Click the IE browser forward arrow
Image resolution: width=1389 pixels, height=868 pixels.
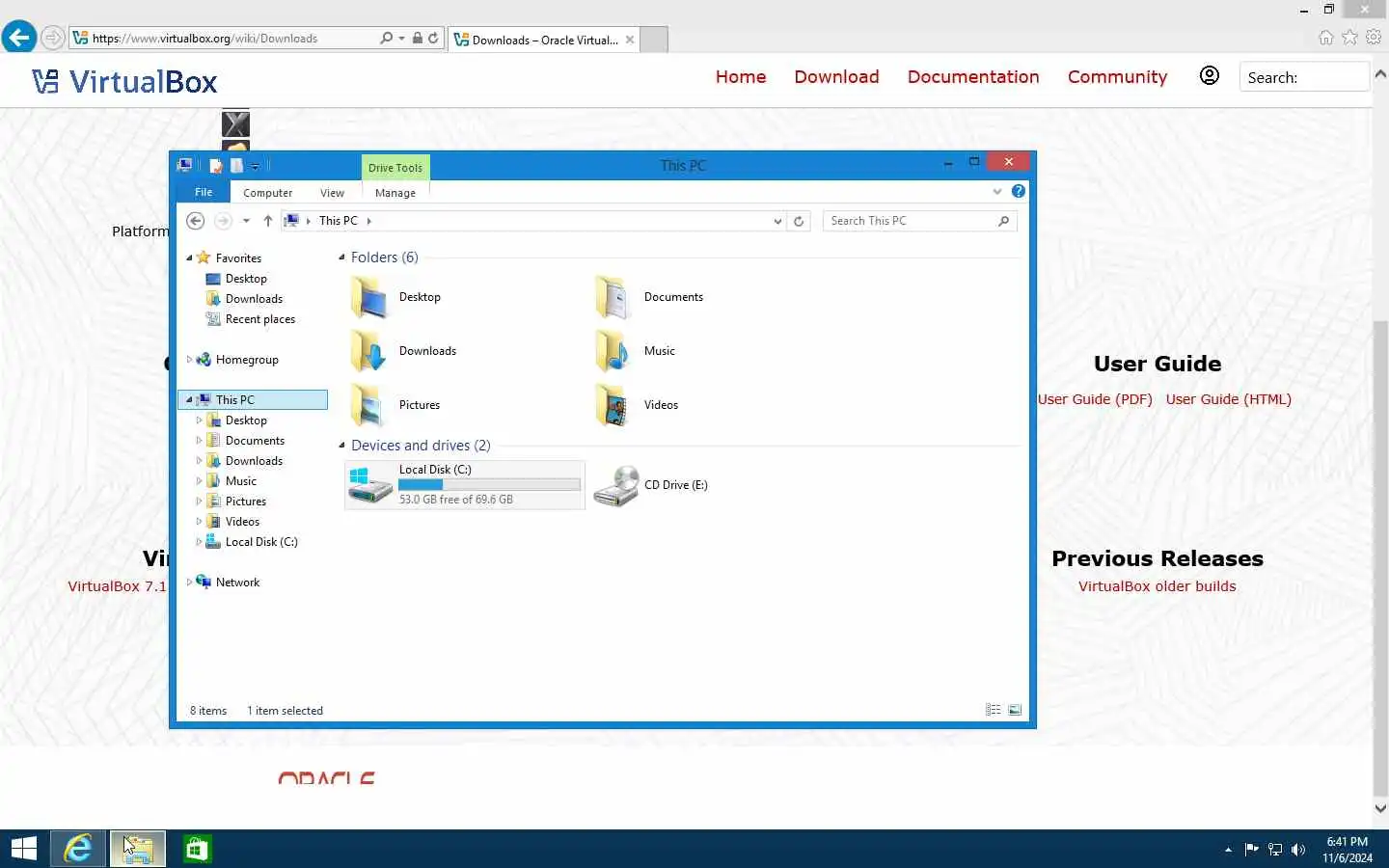click(53, 38)
